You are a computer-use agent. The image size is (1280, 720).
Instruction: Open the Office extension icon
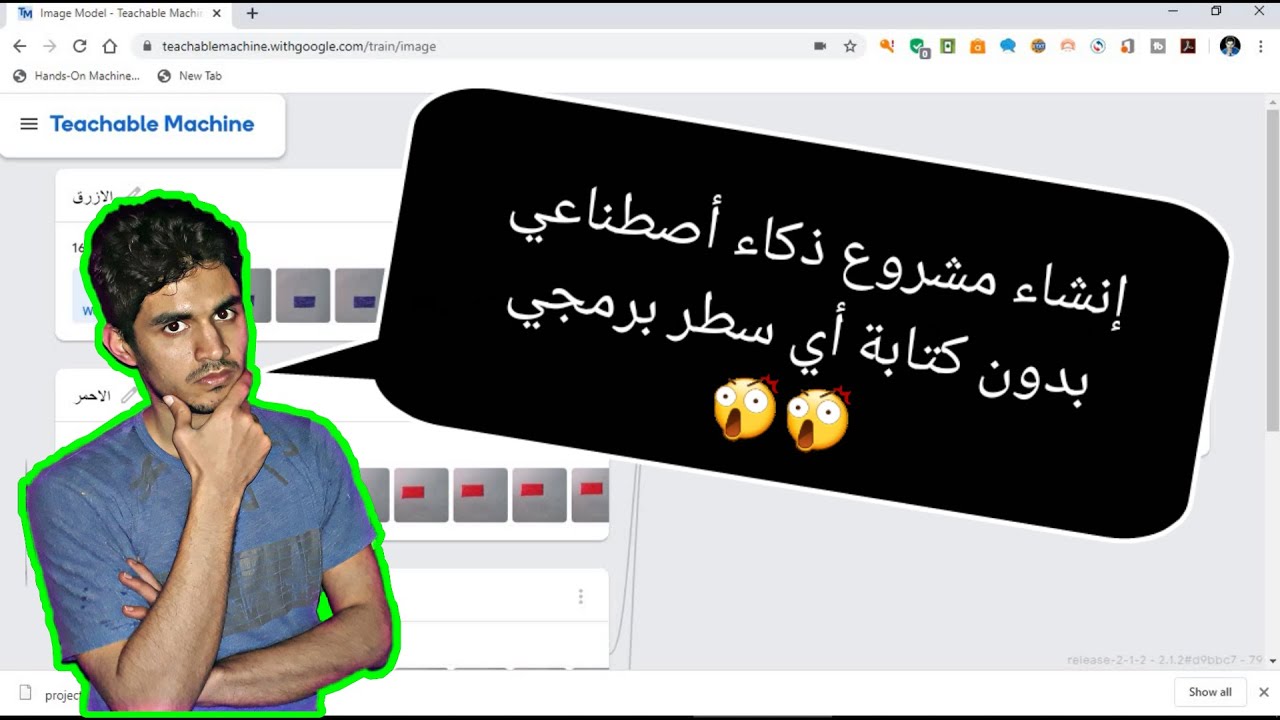[x=1128, y=46]
